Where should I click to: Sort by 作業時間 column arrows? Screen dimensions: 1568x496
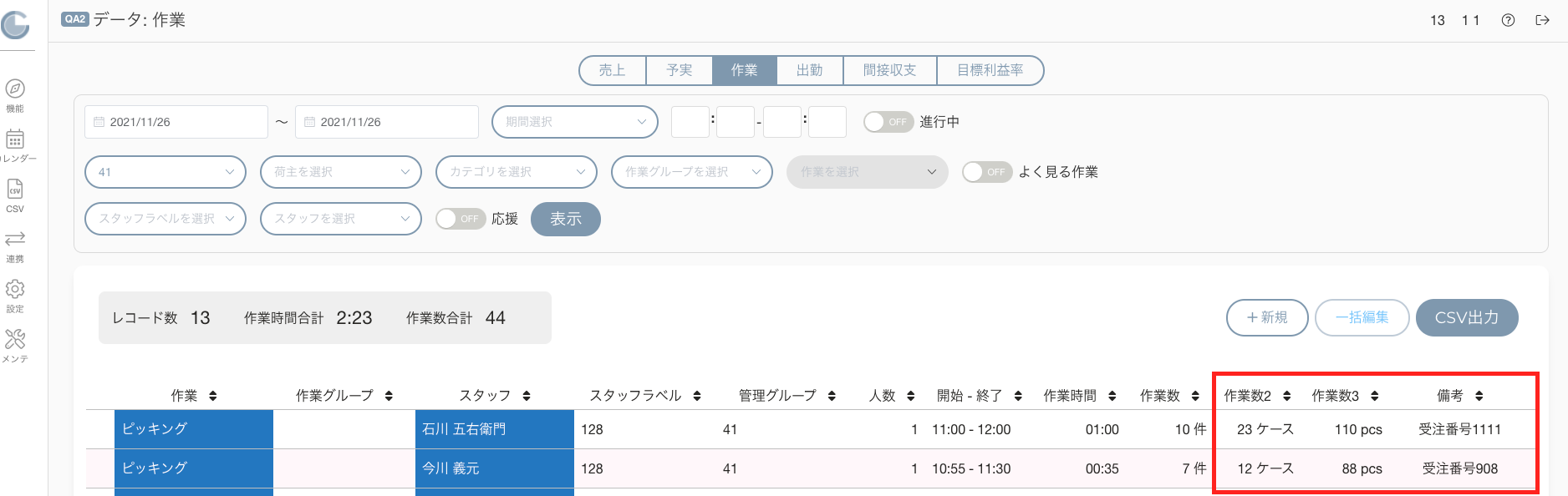[x=1112, y=396]
